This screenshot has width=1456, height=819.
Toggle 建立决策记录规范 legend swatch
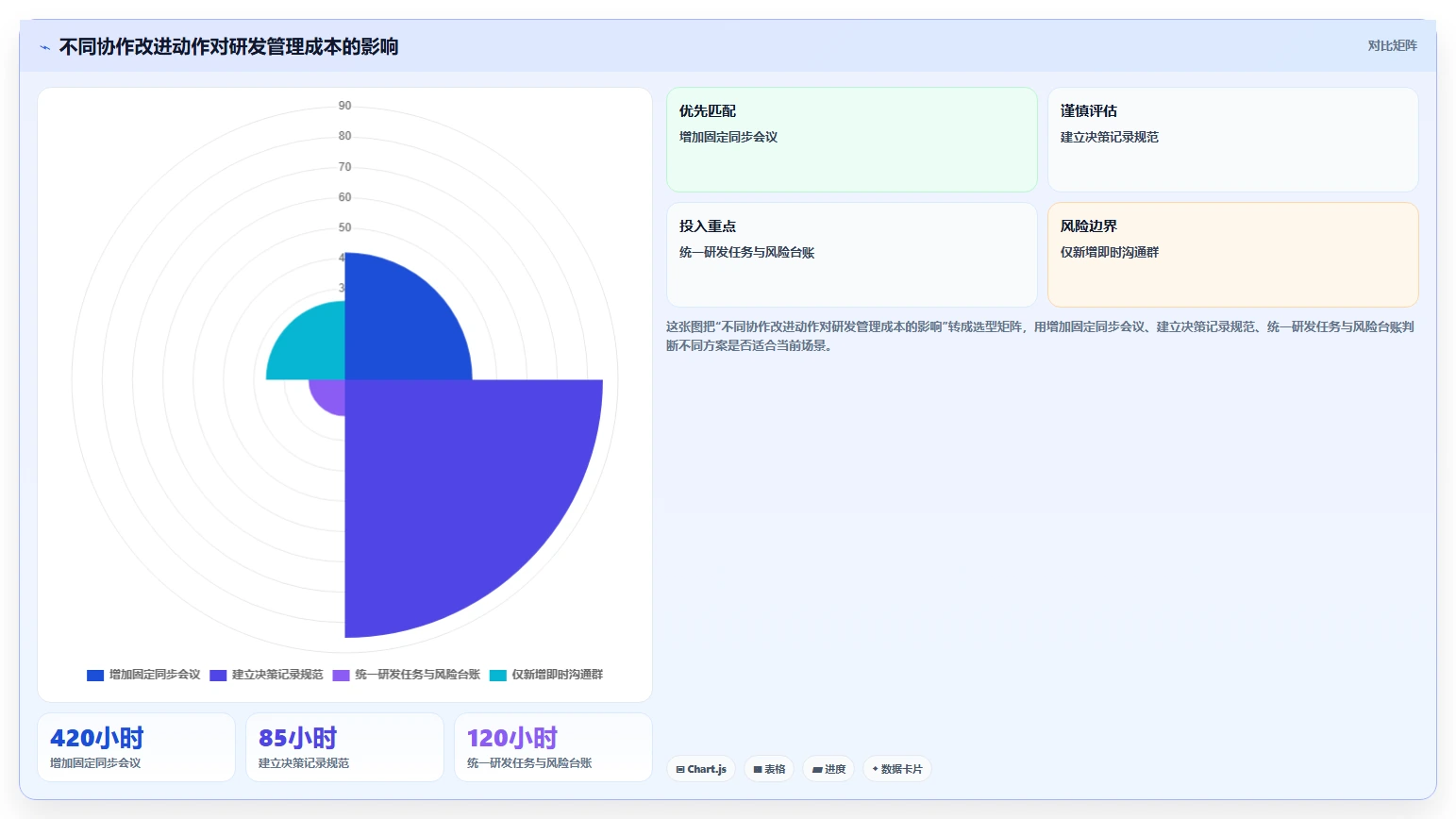click(x=218, y=675)
